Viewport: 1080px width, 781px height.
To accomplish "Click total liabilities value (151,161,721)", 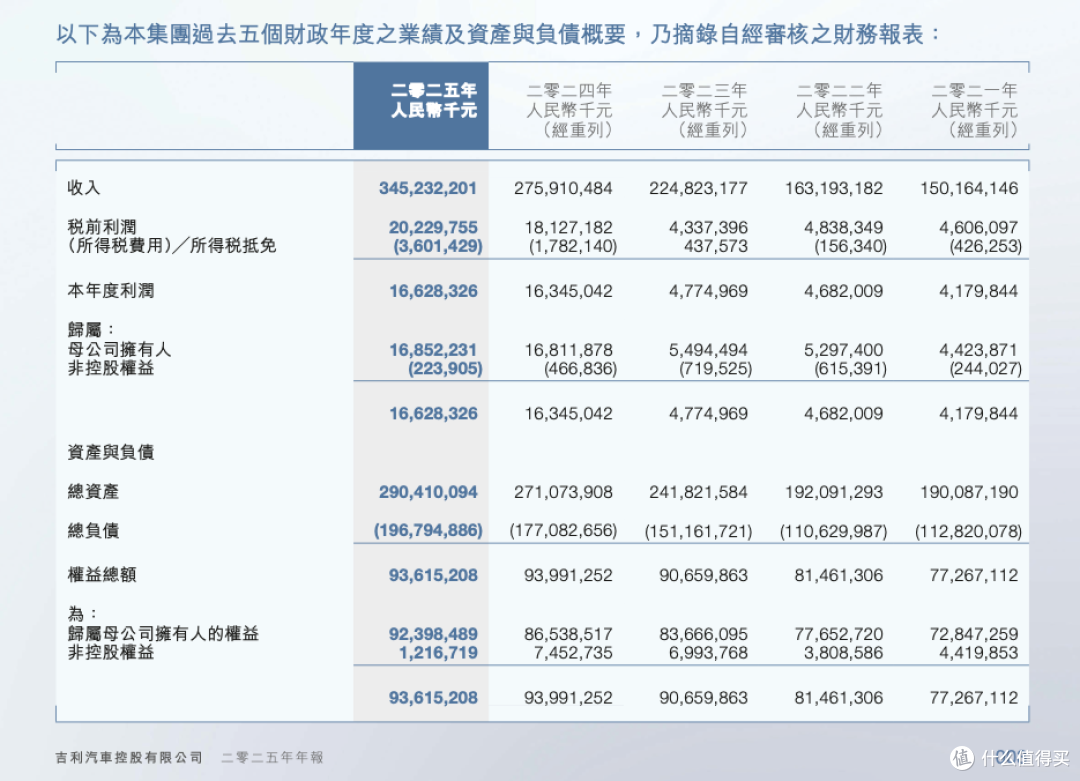I will (698, 531).
